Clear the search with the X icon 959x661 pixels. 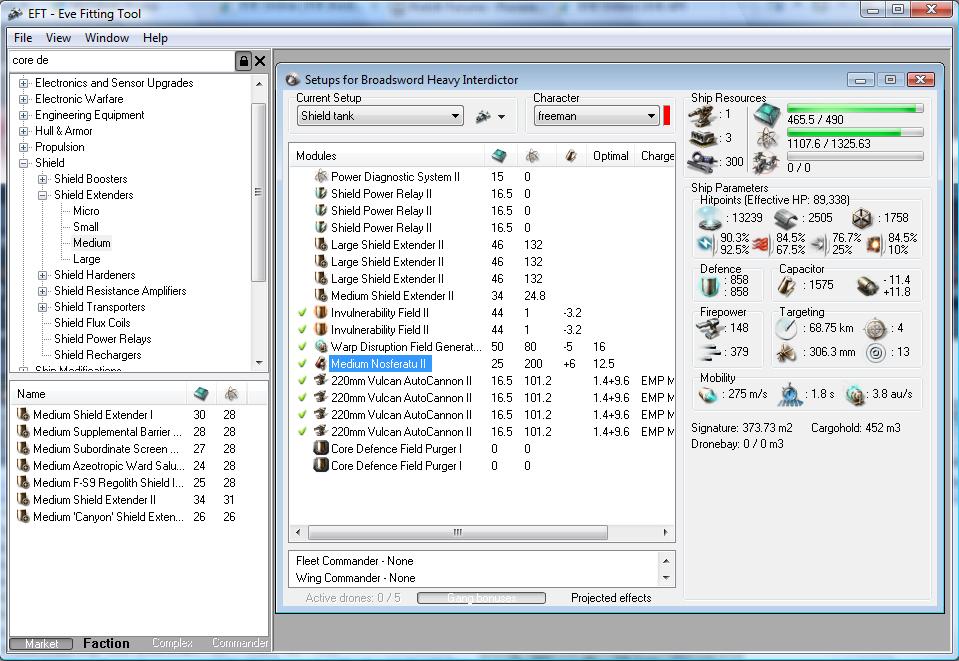260,62
